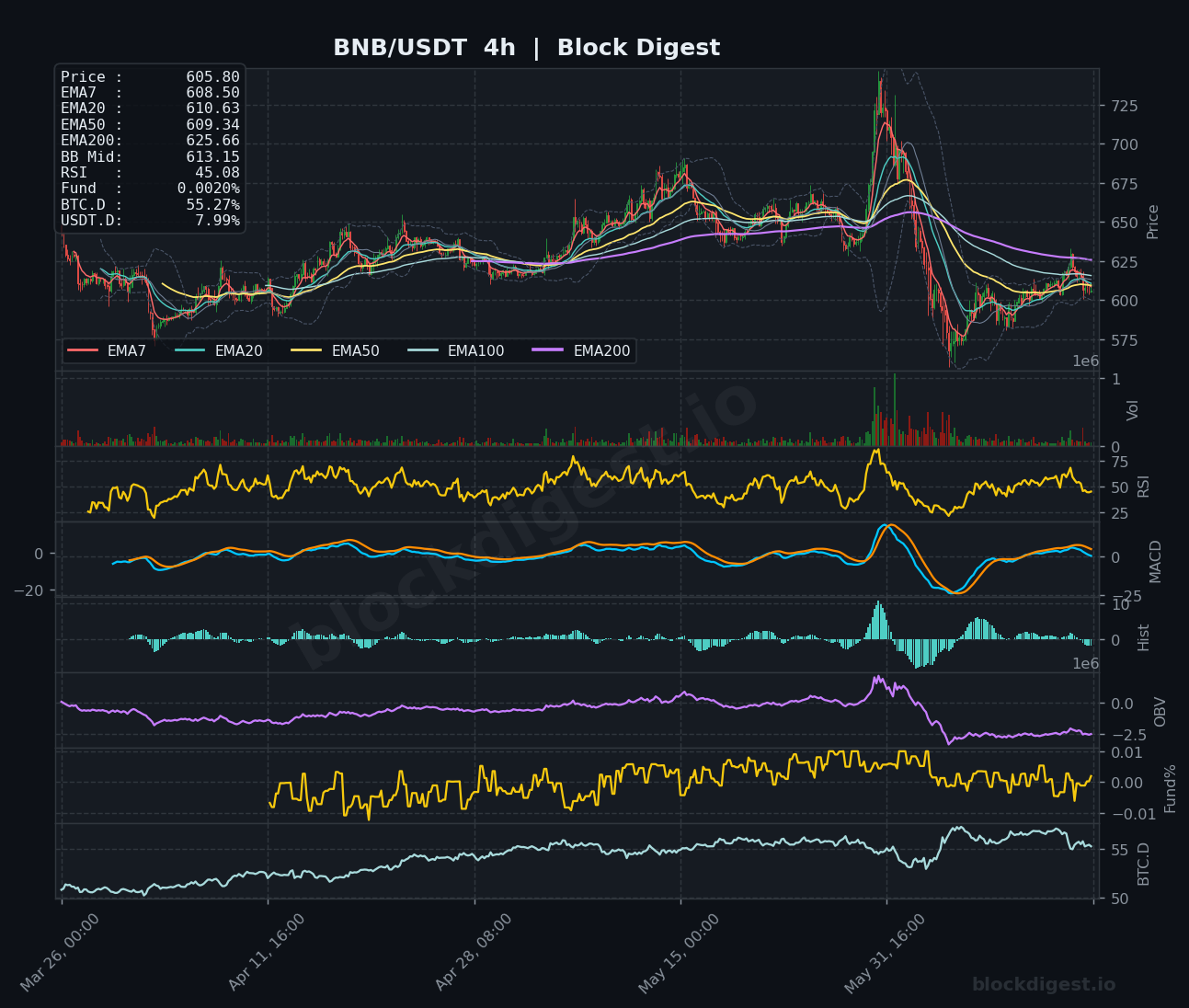Image resolution: width=1189 pixels, height=1008 pixels.
Task: Click the Fund 0.0020% stats row
Action: [150, 189]
